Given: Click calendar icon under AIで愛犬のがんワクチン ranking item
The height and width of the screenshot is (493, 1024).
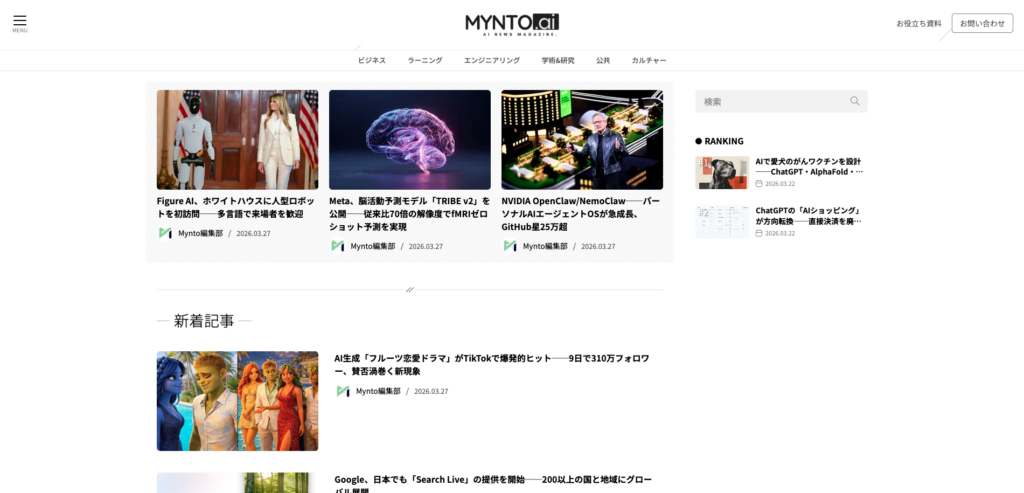Looking at the screenshot, I should coord(759,184).
